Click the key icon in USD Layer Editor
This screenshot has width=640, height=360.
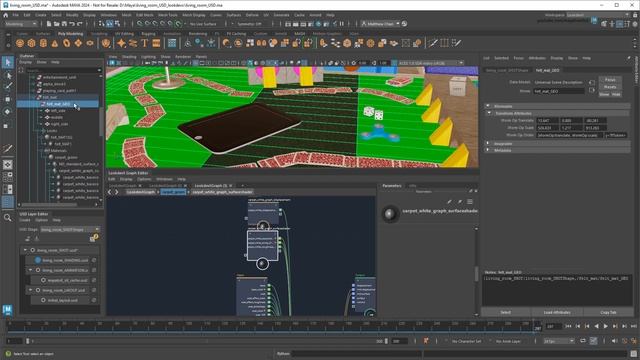[x=94, y=238]
